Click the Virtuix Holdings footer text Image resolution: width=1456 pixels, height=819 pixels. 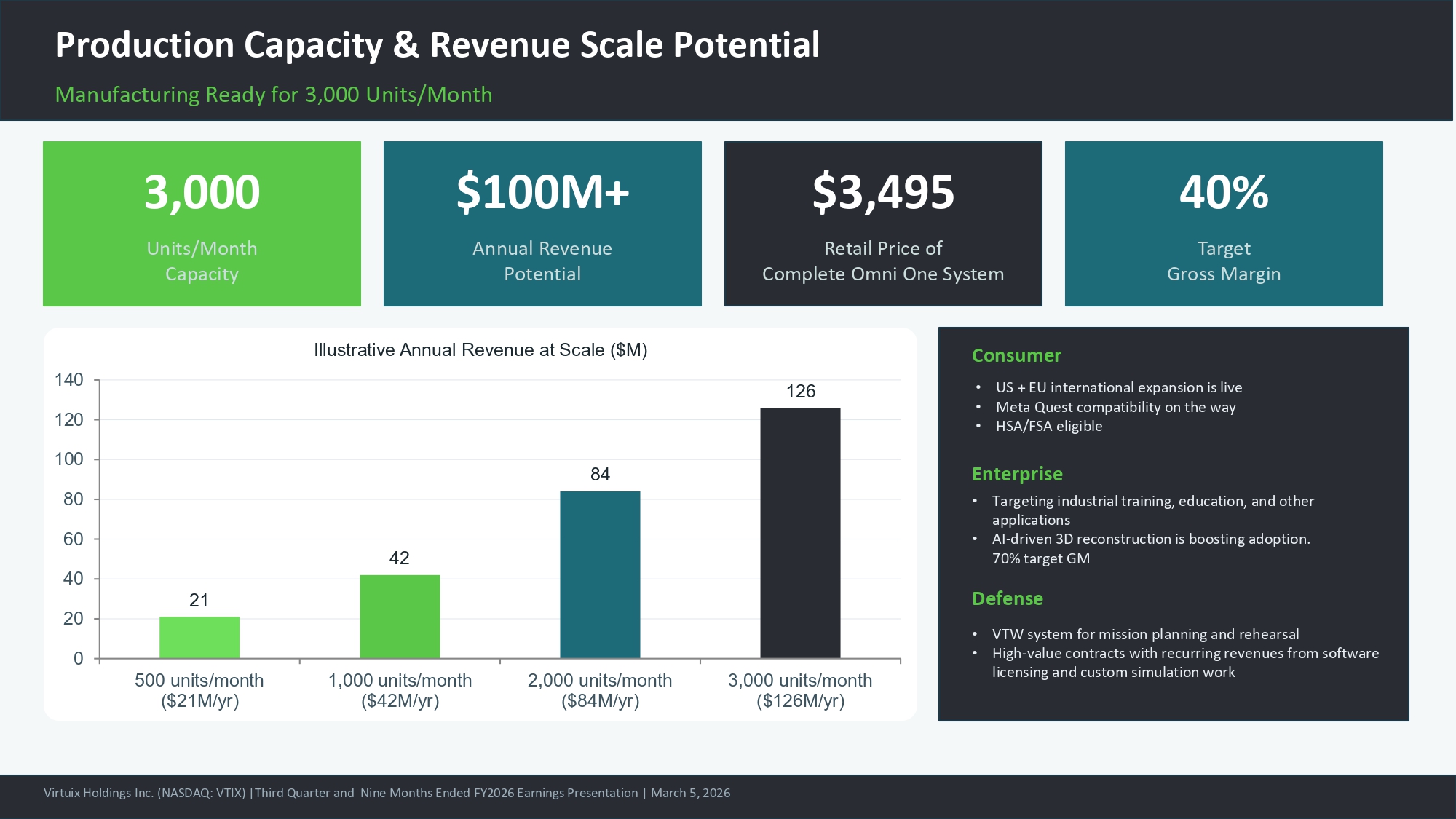point(387,793)
